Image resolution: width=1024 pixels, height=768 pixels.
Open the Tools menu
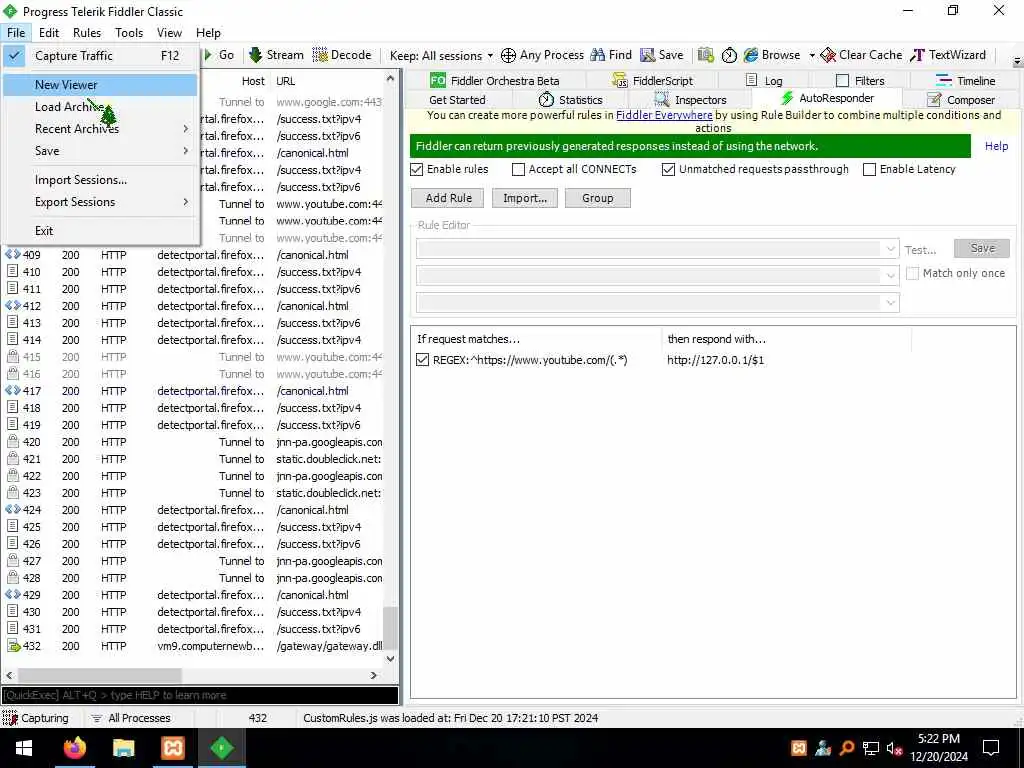pyautogui.click(x=129, y=33)
